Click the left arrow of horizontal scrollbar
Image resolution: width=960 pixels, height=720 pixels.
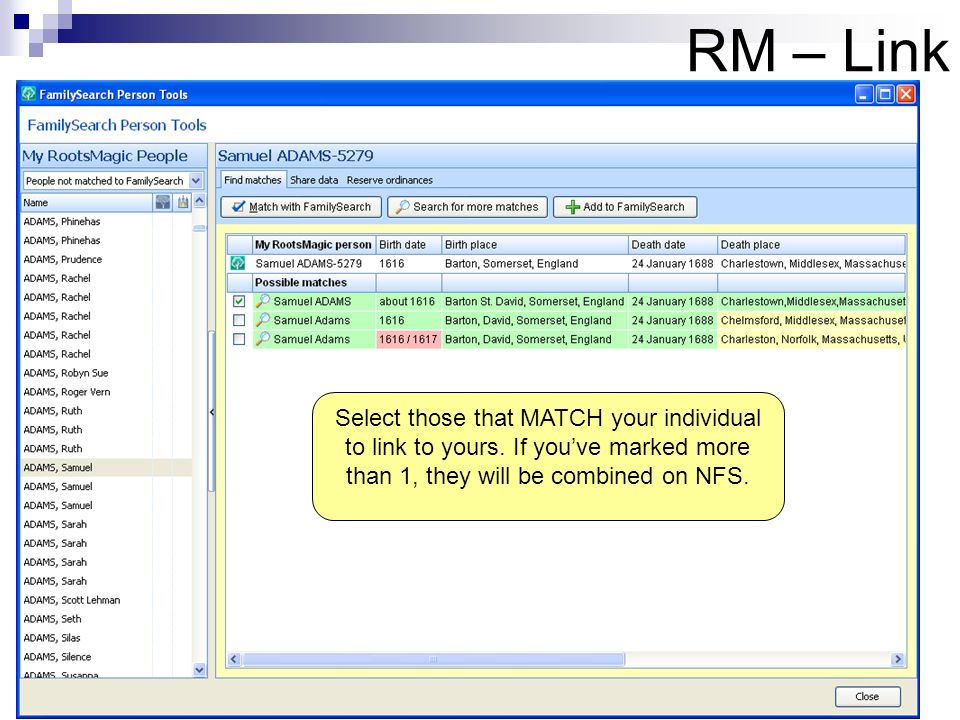(x=234, y=659)
